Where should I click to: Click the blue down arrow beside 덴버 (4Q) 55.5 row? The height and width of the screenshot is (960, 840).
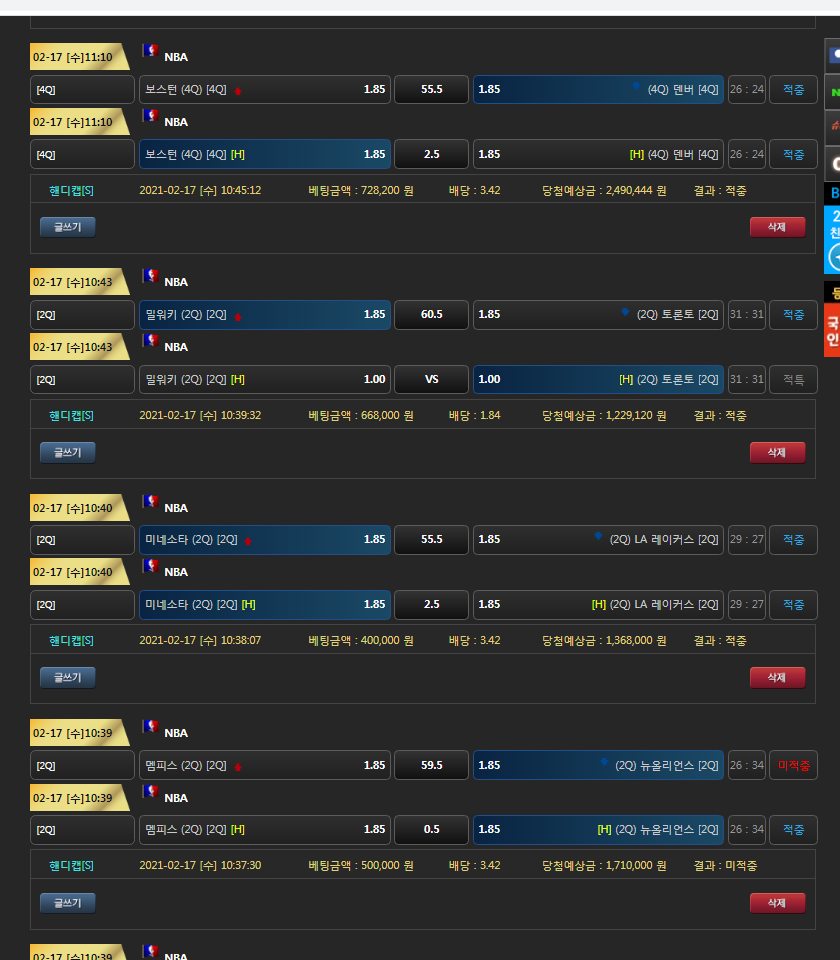click(x=636, y=87)
